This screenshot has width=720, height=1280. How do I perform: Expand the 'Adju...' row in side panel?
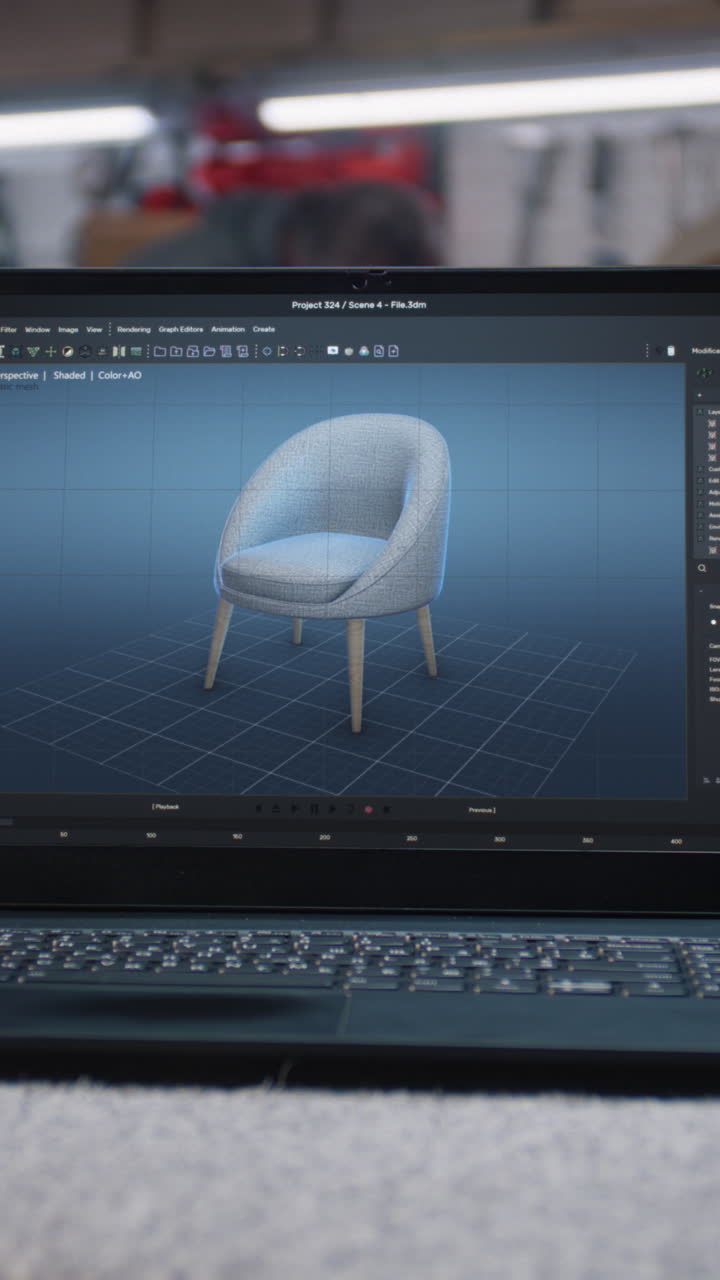coord(700,492)
